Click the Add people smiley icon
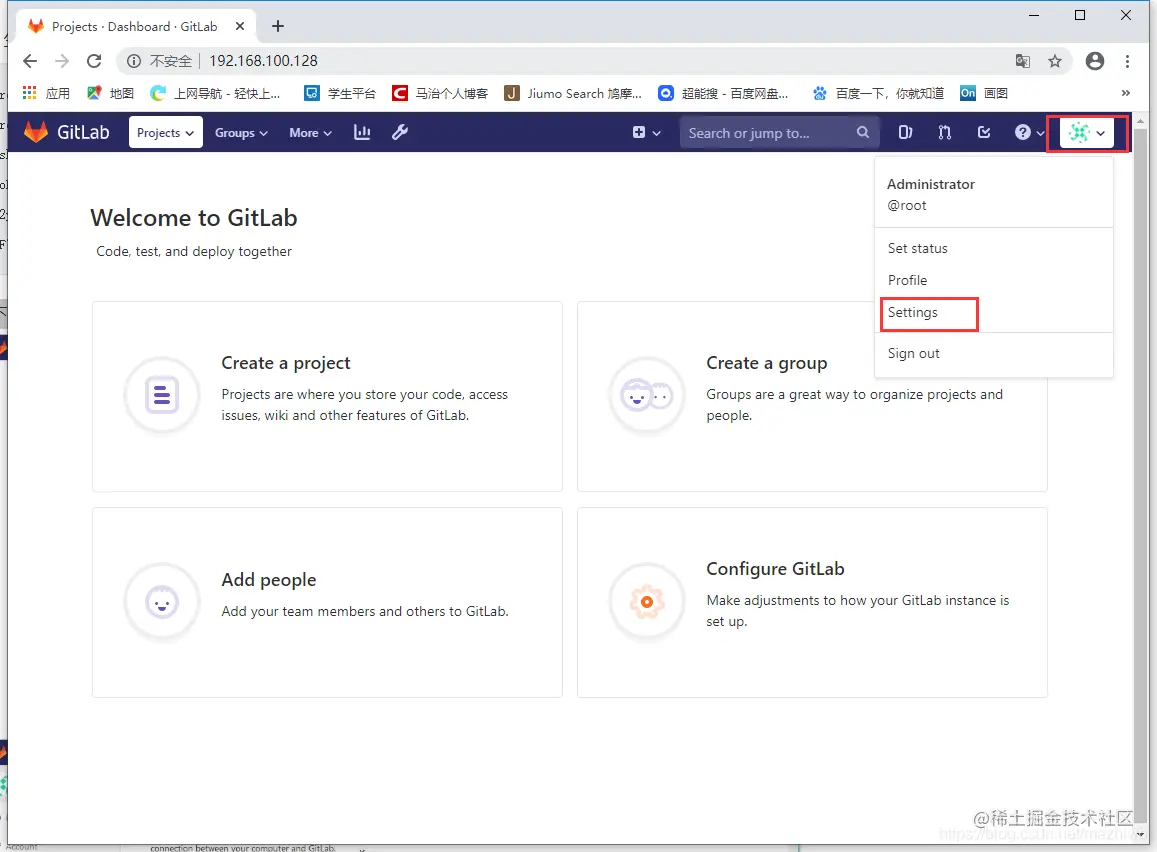This screenshot has width=1157, height=852. [x=162, y=602]
